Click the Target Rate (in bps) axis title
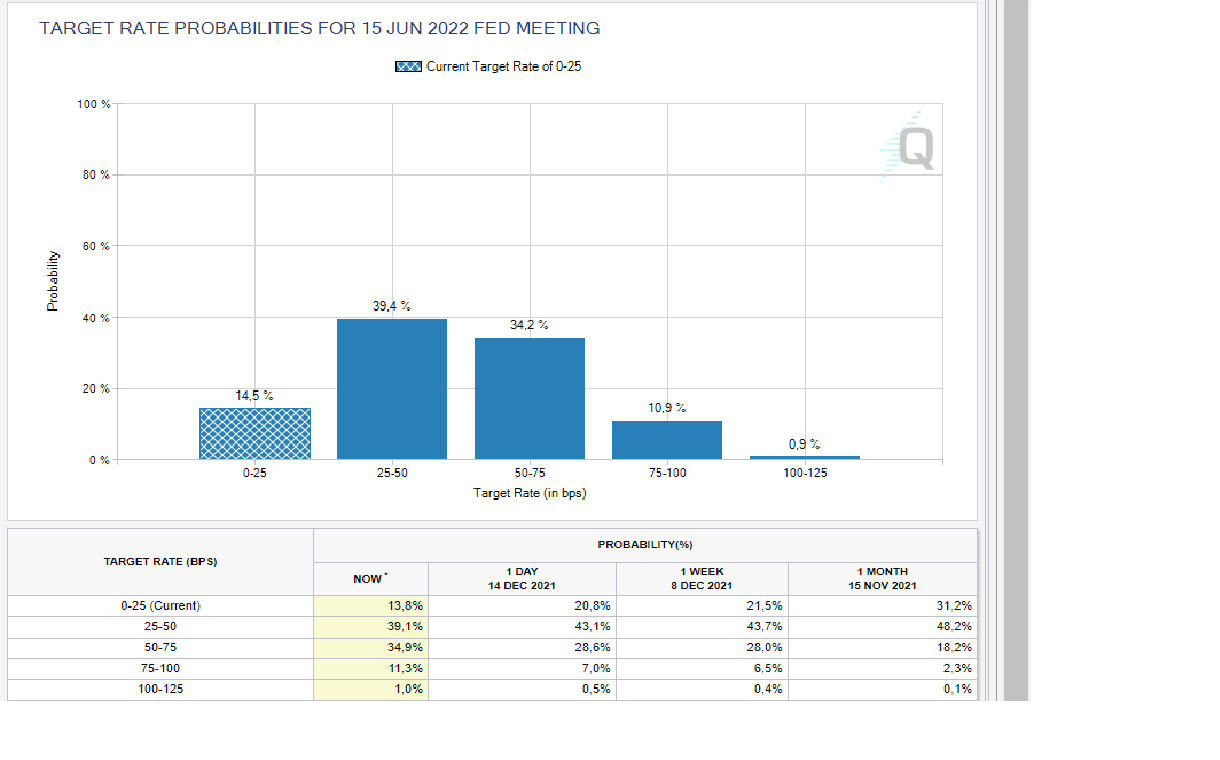 [529, 493]
